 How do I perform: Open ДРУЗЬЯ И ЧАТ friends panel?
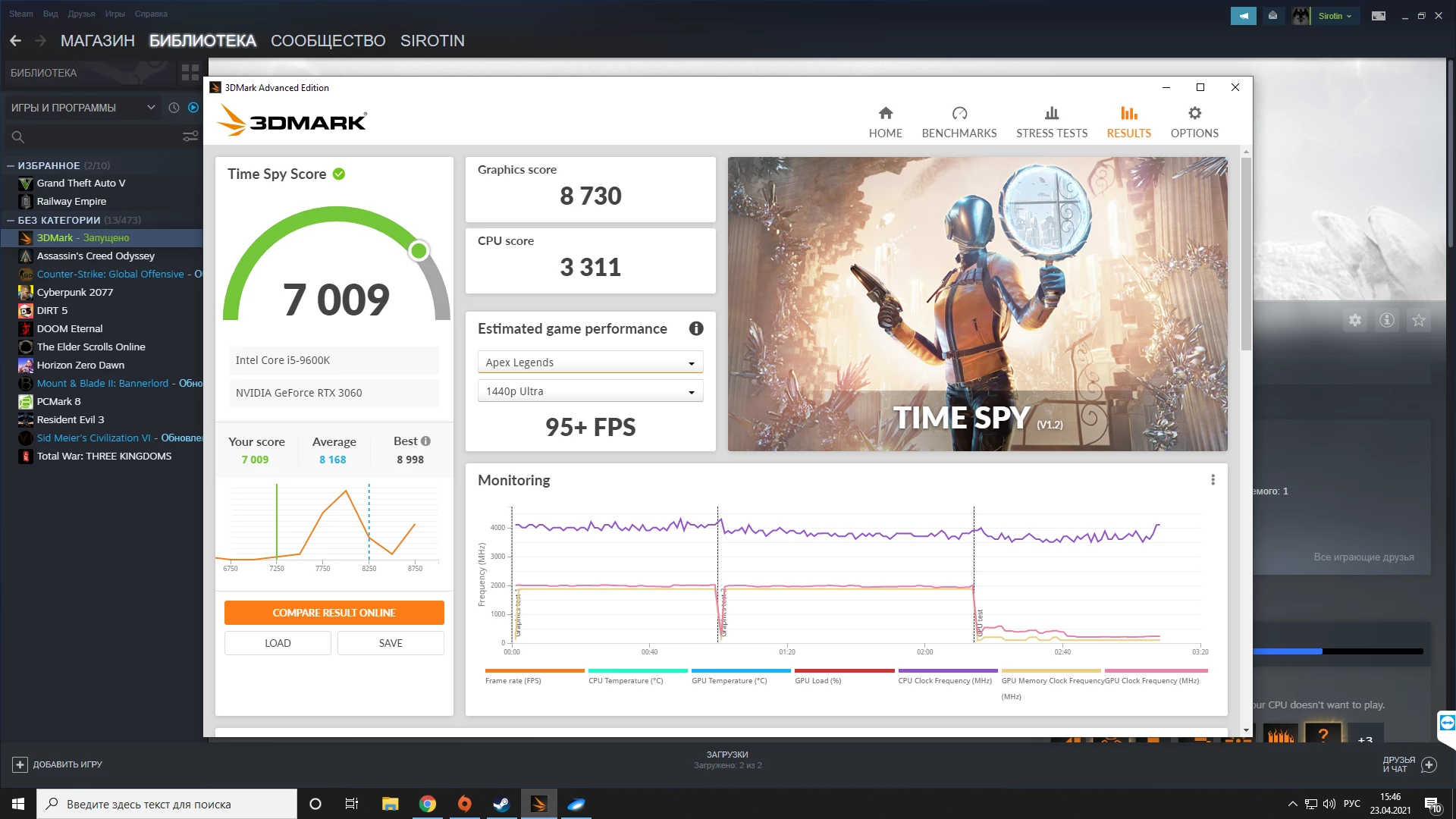1409,764
